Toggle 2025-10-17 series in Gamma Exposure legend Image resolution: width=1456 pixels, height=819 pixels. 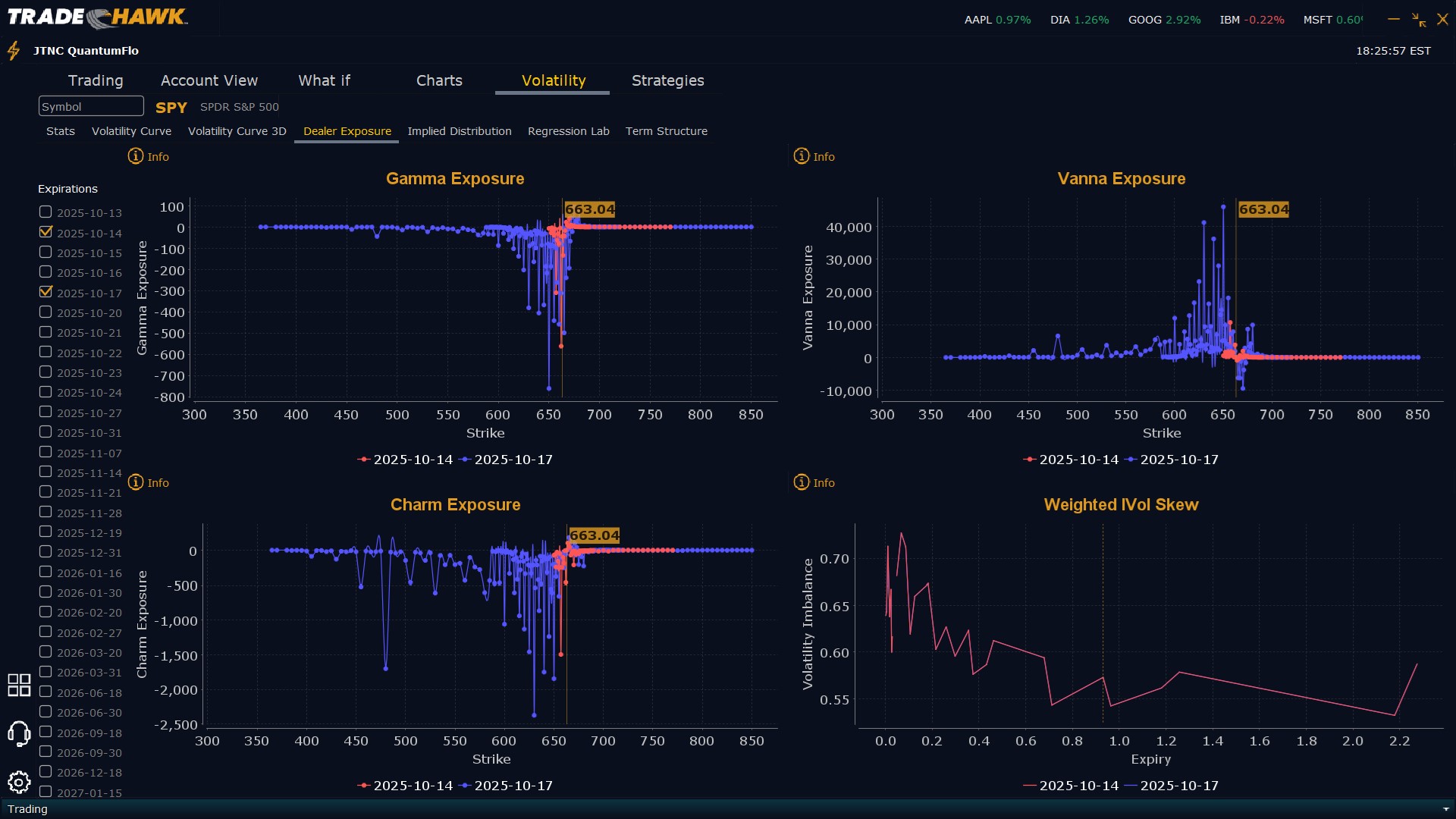[x=507, y=460]
